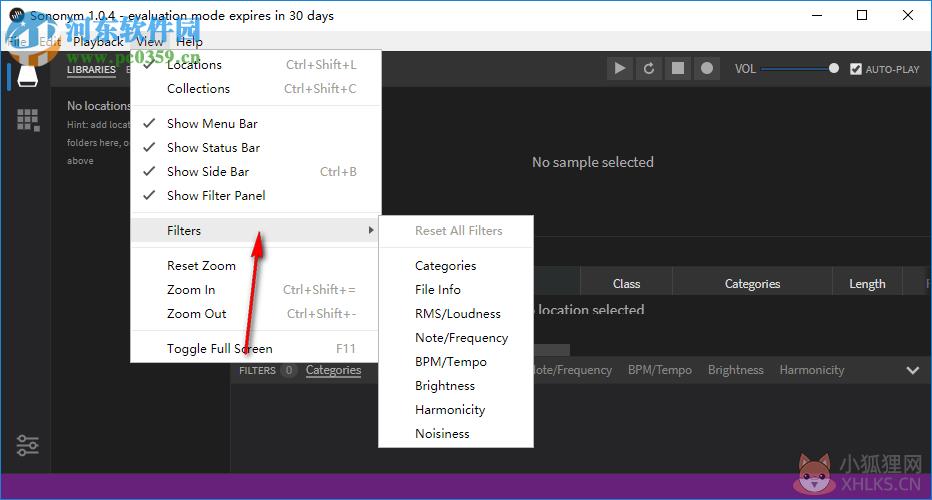Adjust the VOL slider knob
The image size is (932, 500).
tap(834, 68)
